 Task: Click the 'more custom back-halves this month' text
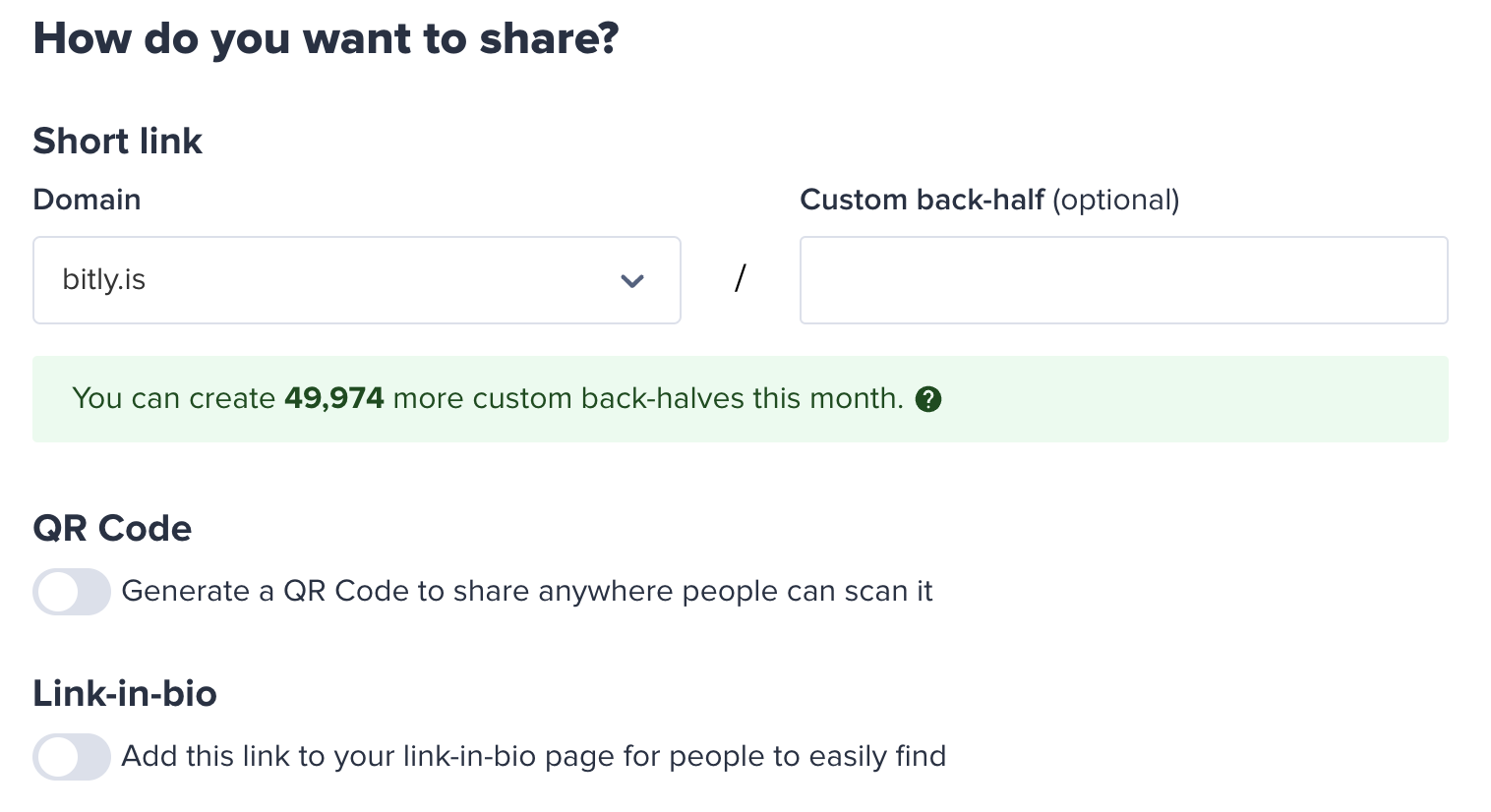pyautogui.click(x=647, y=399)
